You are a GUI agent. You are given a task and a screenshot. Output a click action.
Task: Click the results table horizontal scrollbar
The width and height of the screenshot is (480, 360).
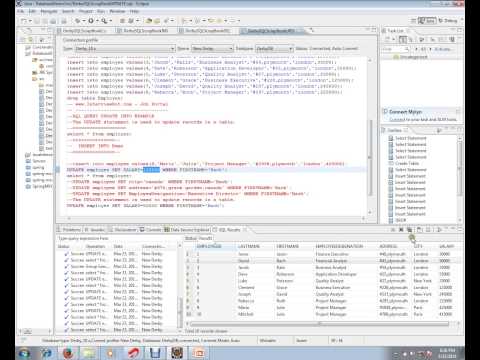click(320, 324)
